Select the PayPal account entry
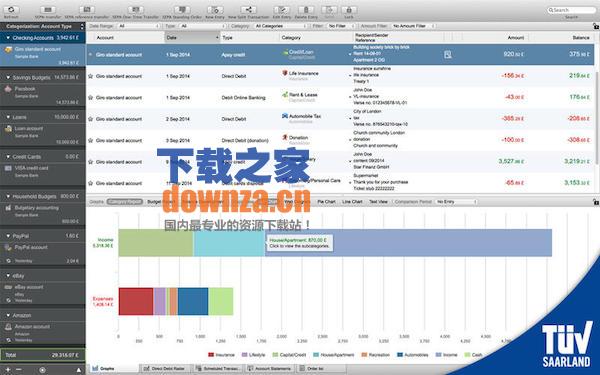The image size is (600, 375). (x=43, y=253)
